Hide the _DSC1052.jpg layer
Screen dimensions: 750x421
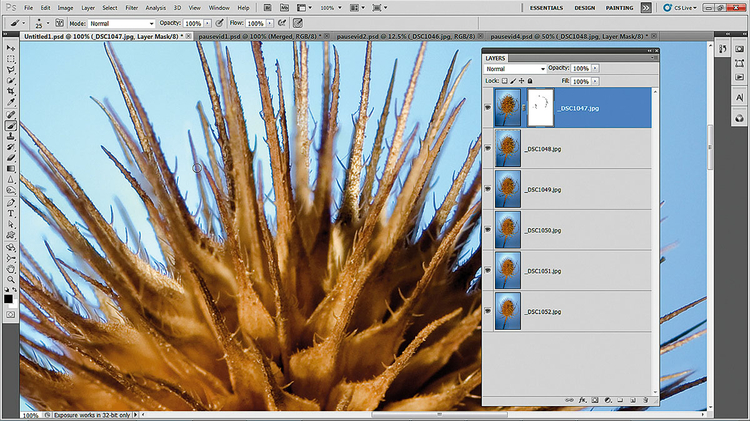[488, 311]
